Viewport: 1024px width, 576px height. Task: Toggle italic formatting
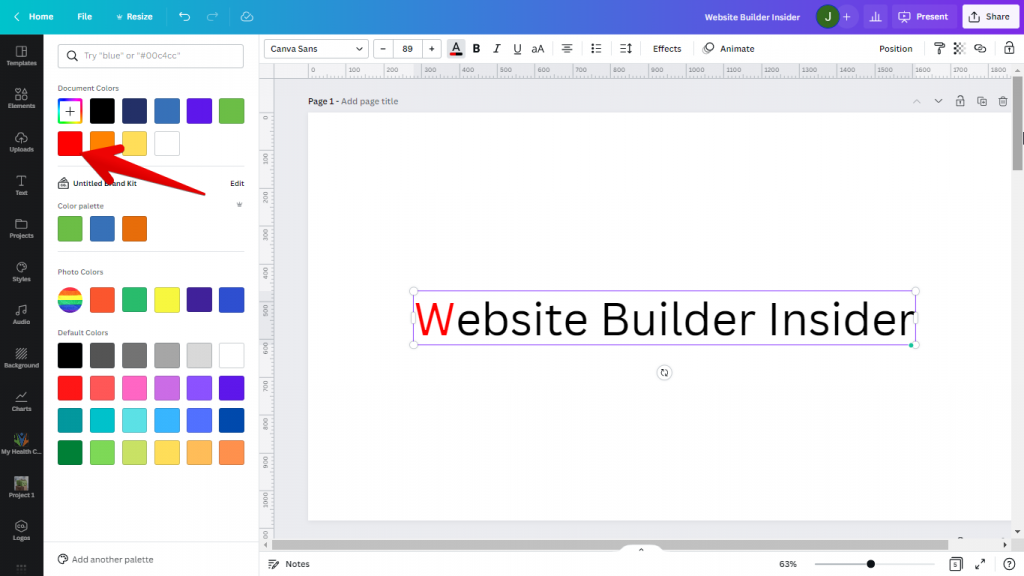pos(496,48)
